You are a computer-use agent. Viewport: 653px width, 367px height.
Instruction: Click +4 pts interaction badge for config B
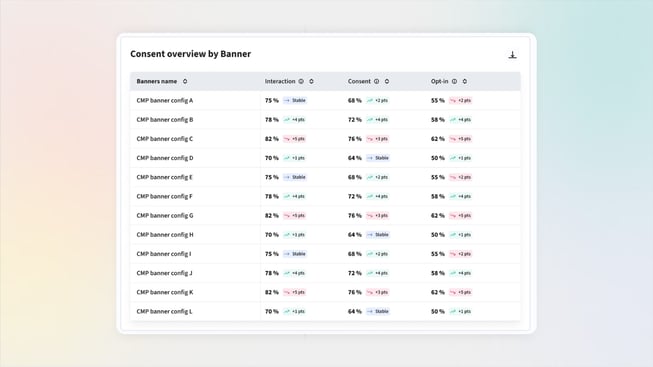point(294,120)
